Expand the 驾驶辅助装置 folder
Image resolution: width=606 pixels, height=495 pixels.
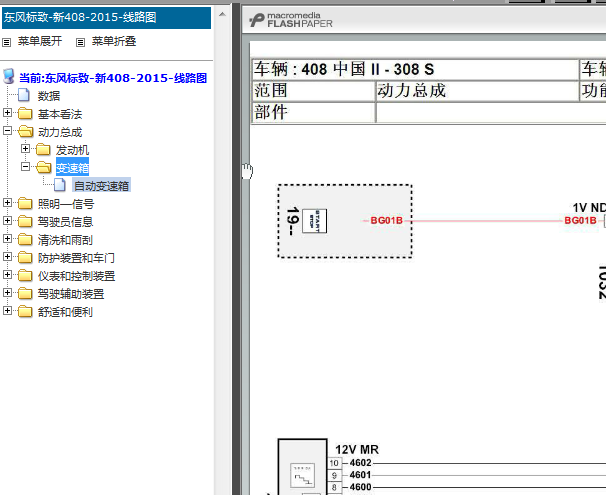coord(7,293)
